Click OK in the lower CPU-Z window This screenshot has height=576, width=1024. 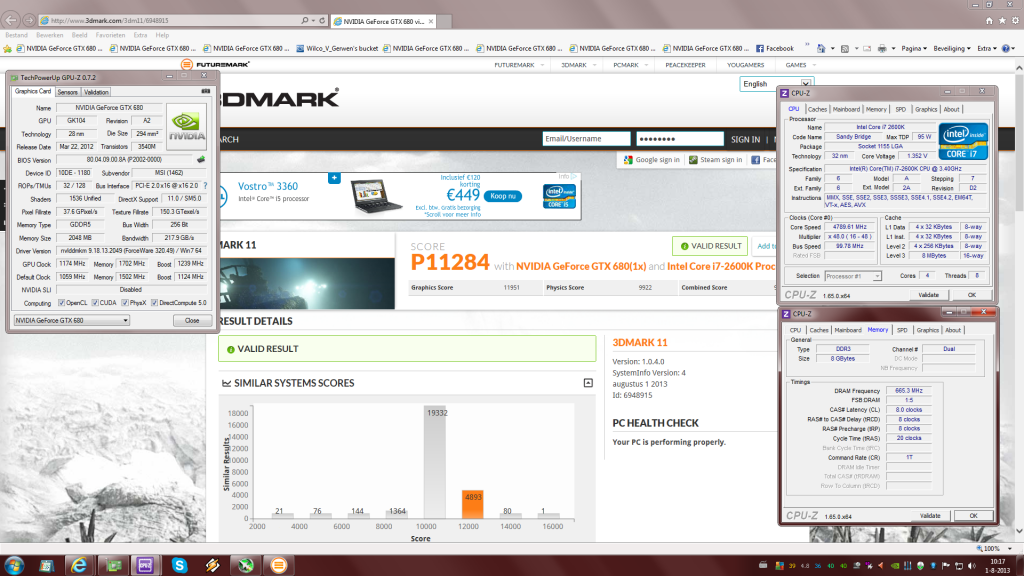[x=973, y=516]
